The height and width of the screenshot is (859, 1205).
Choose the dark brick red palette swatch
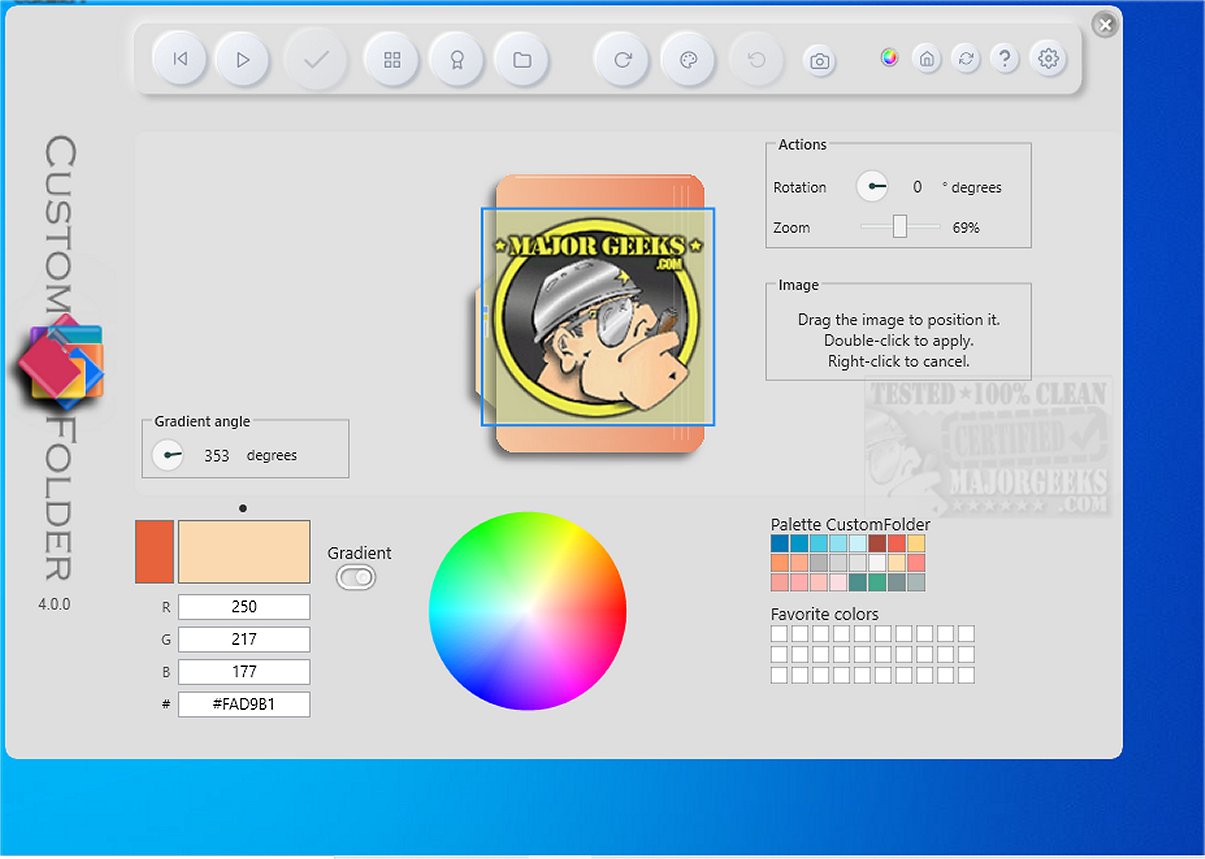(x=877, y=543)
